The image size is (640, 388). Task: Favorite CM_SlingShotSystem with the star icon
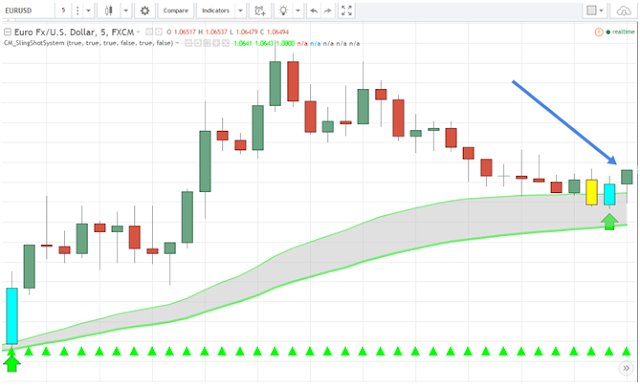[x=216, y=43]
